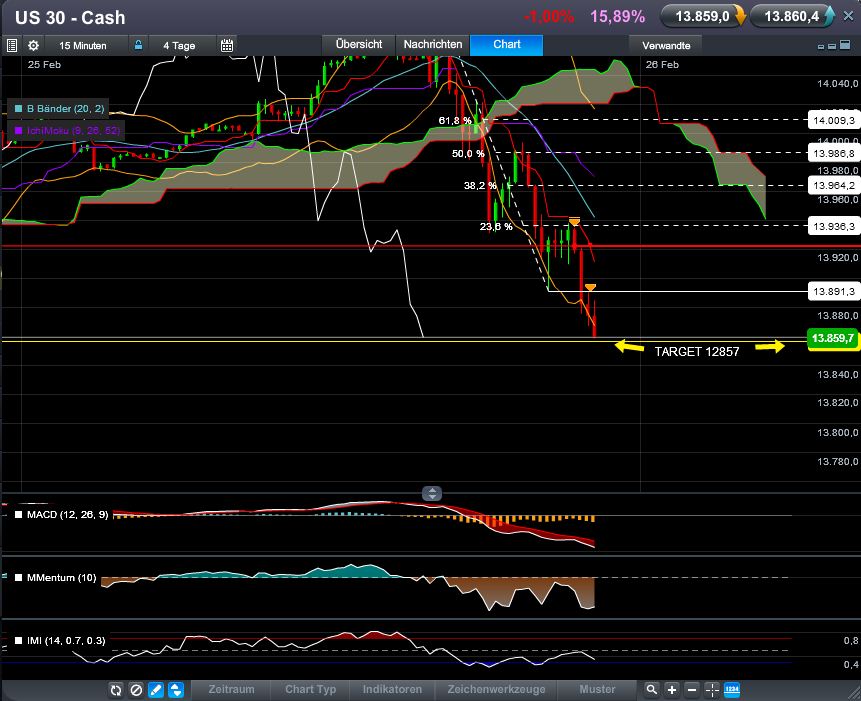861x701 pixels.
Task: Close the US 30 chart window
Action: [848, 16]
